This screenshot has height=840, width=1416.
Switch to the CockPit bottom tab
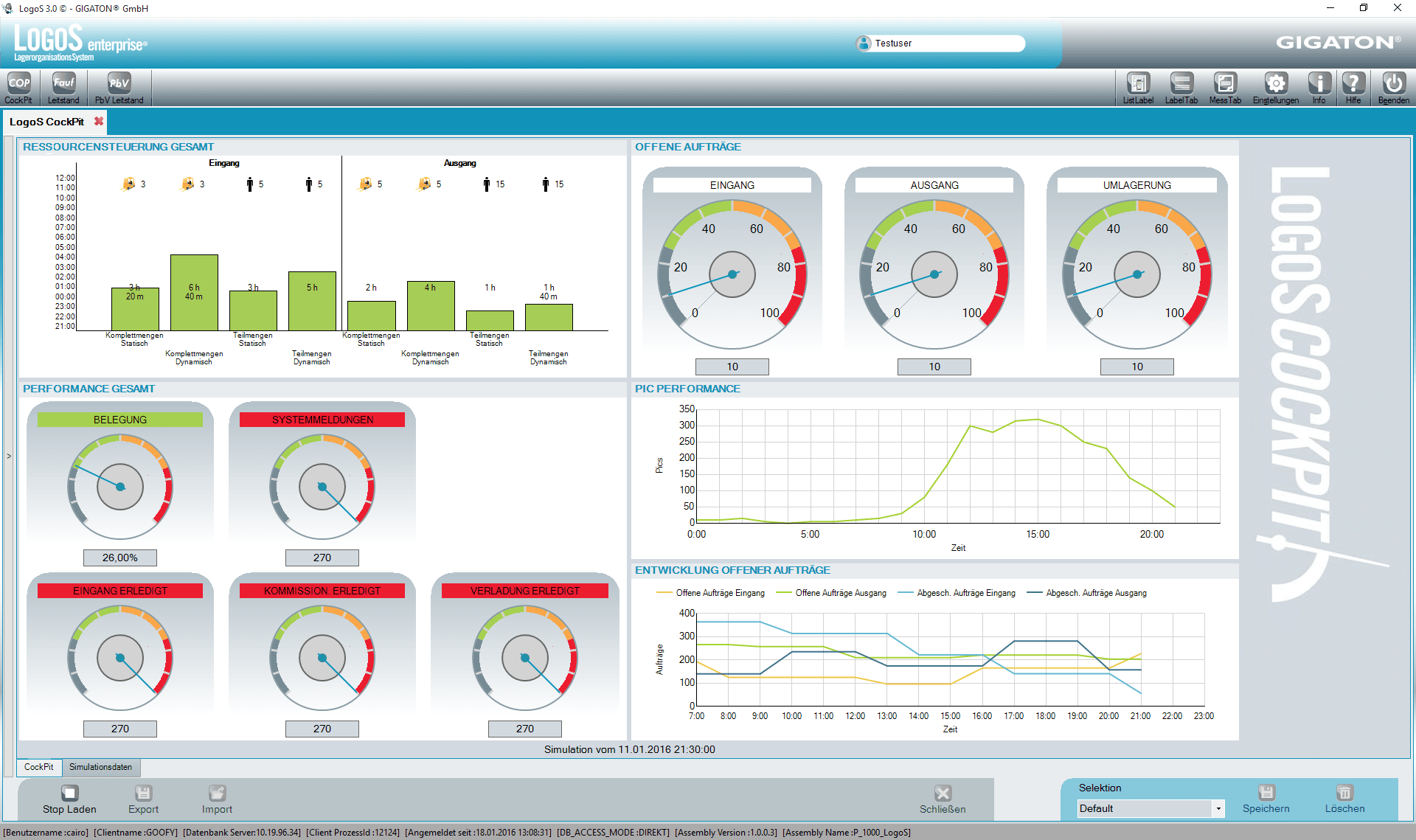pyautogui.click(x=39, y=767)
